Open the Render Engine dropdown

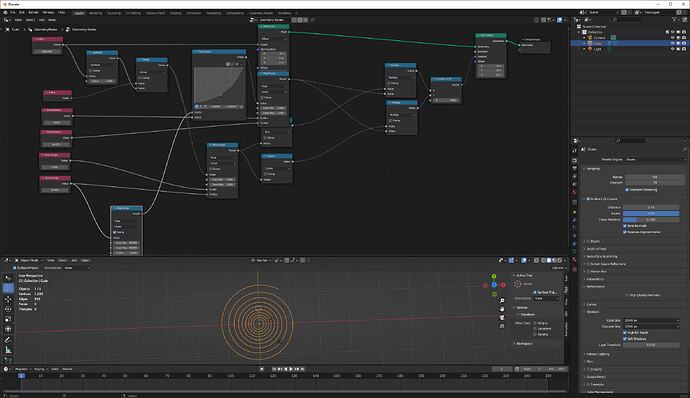[x=655, y=159]
